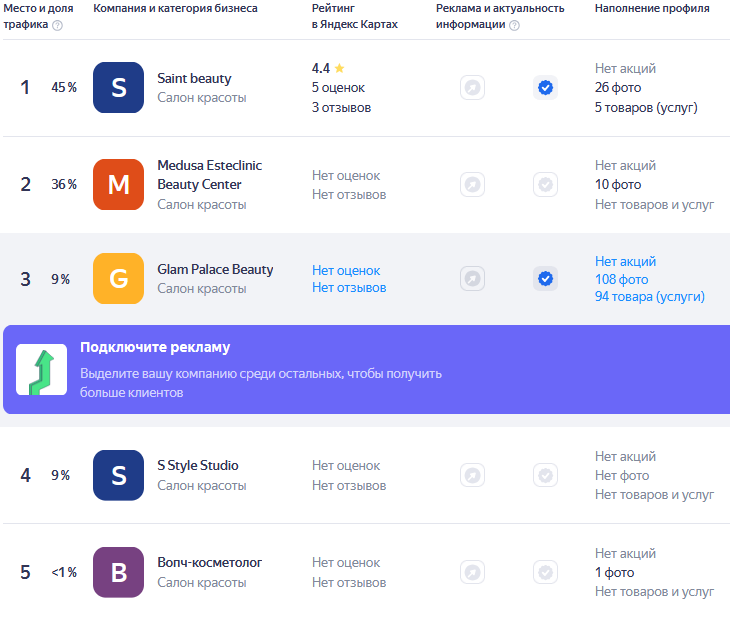Viewport: 730px width, 620px height.
Task: Click the Glam Palace Beauty G logo
Action: [118, 278]
